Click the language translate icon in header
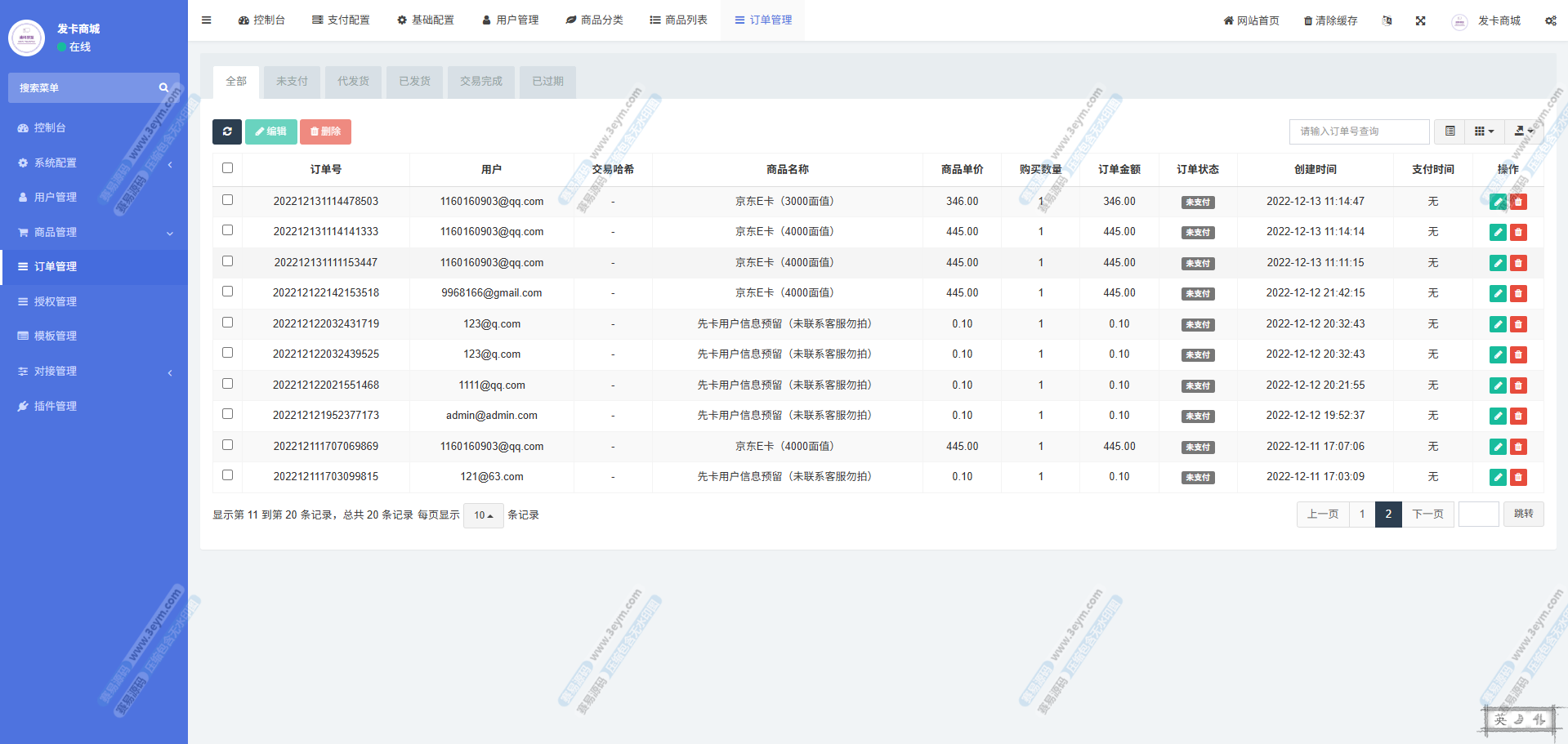The width and height of the screenshot is (1568, 744). (x=1387, y=20)
